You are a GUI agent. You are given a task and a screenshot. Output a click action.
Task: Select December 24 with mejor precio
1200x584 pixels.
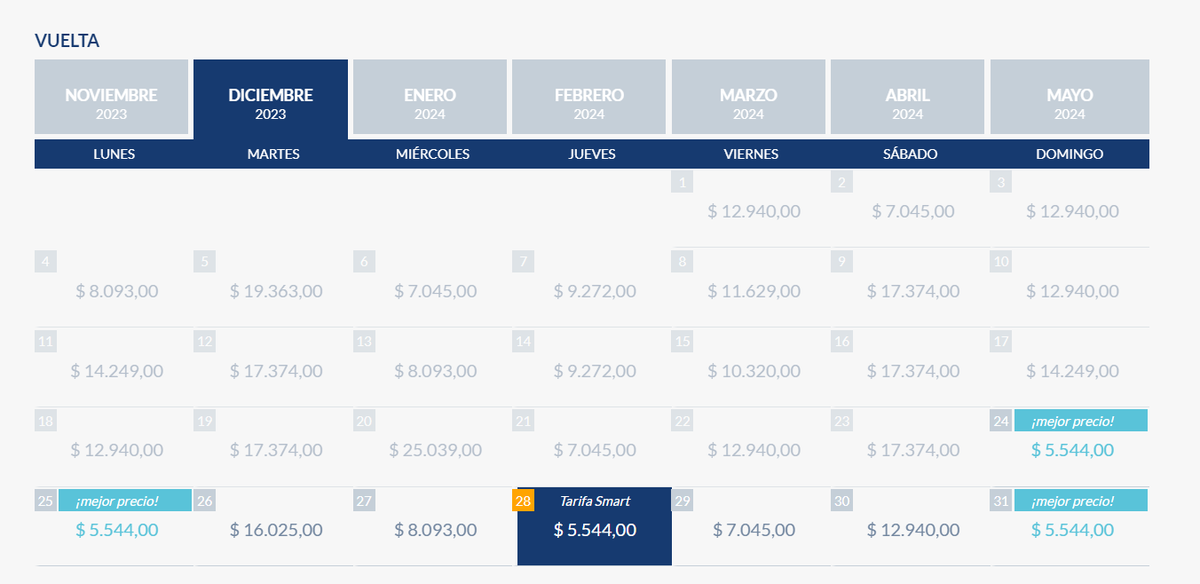[x=1072, y=449]
